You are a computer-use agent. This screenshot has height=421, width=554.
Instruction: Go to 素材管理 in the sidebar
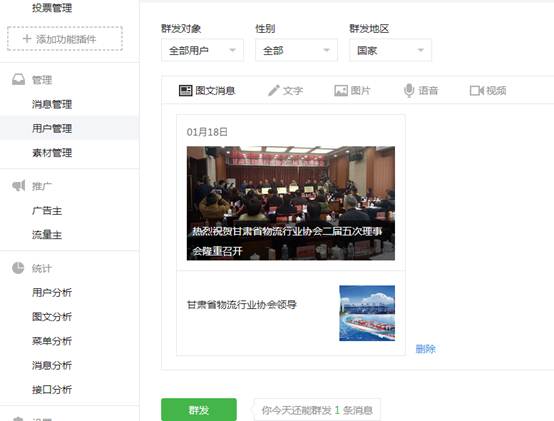tap(52, 153)
